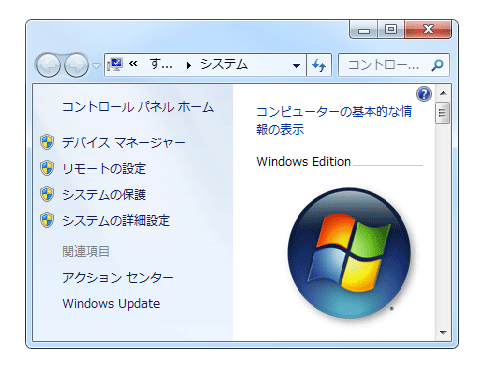Click the Windows Edition section label
The width and height of the screenshot is (485, 372).
(x=304, y=162)
